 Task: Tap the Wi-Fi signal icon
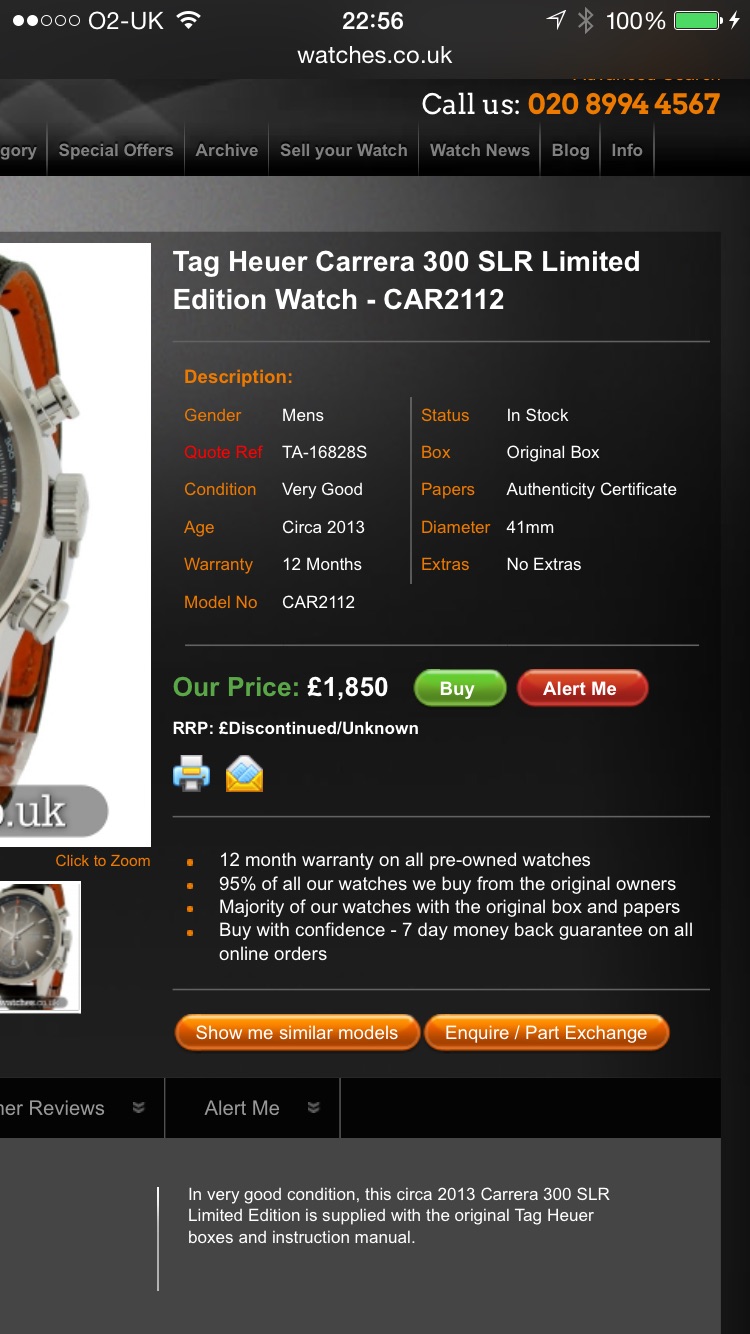pyautogui.click(x=187, y=20)
